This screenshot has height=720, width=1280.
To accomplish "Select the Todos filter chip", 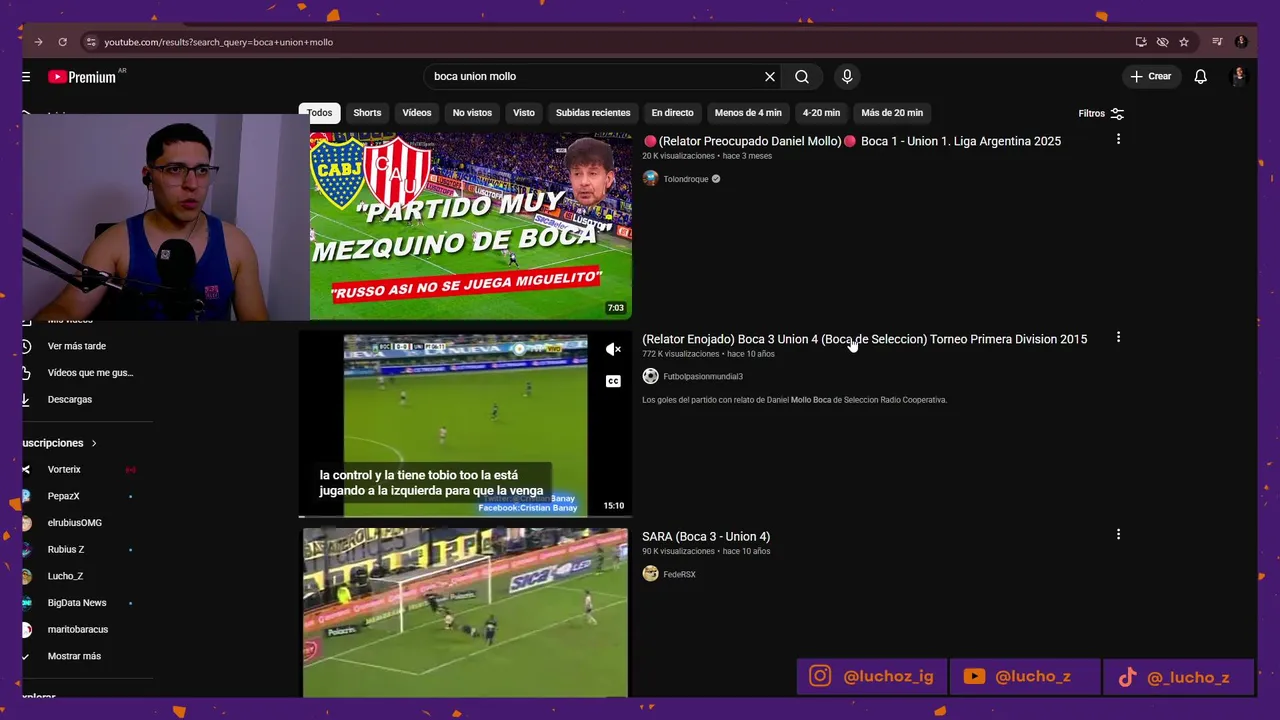I will tap(320, 113).
